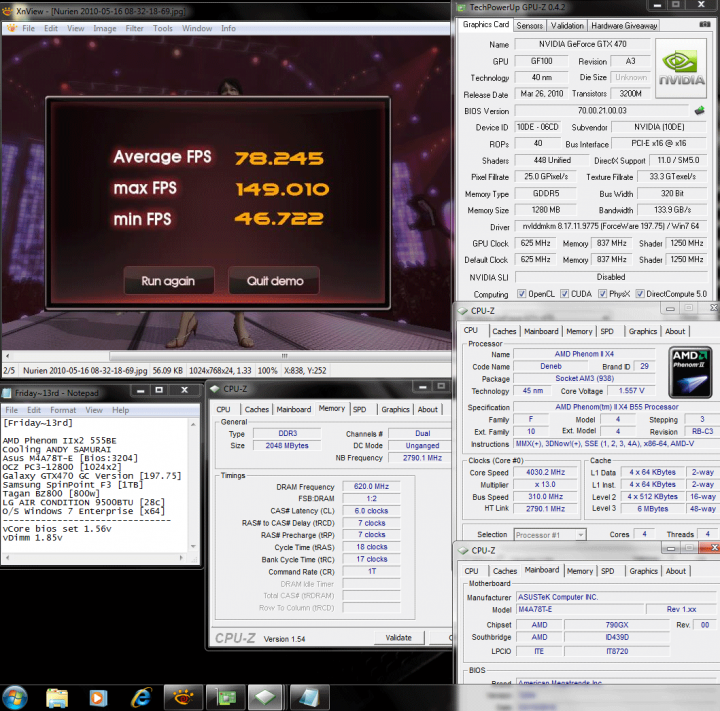Click Chipset value 790GX in CPU-Z
Viewport: 720px width, 711px height.
617,625
